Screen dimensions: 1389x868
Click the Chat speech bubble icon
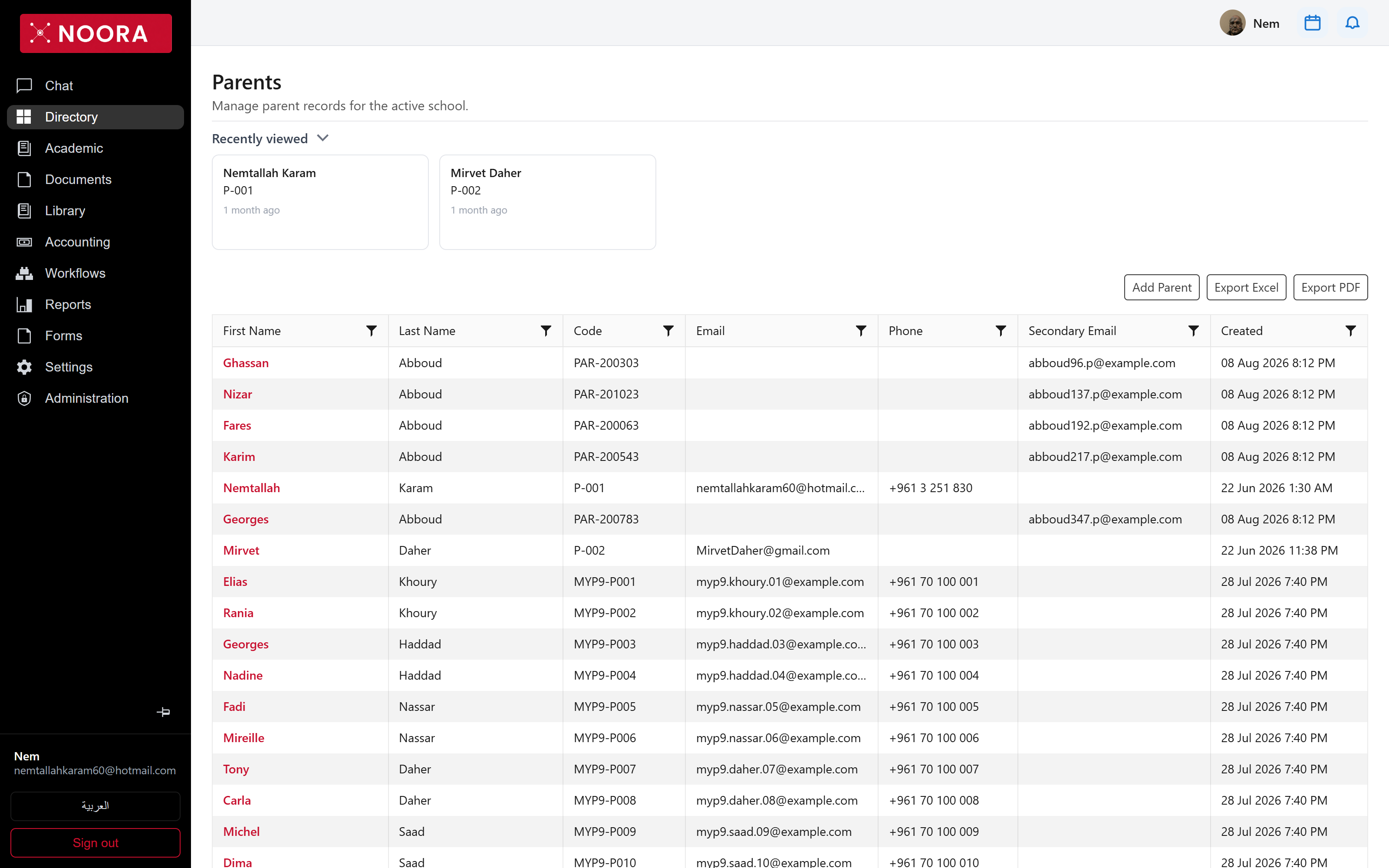click(24, 85)
